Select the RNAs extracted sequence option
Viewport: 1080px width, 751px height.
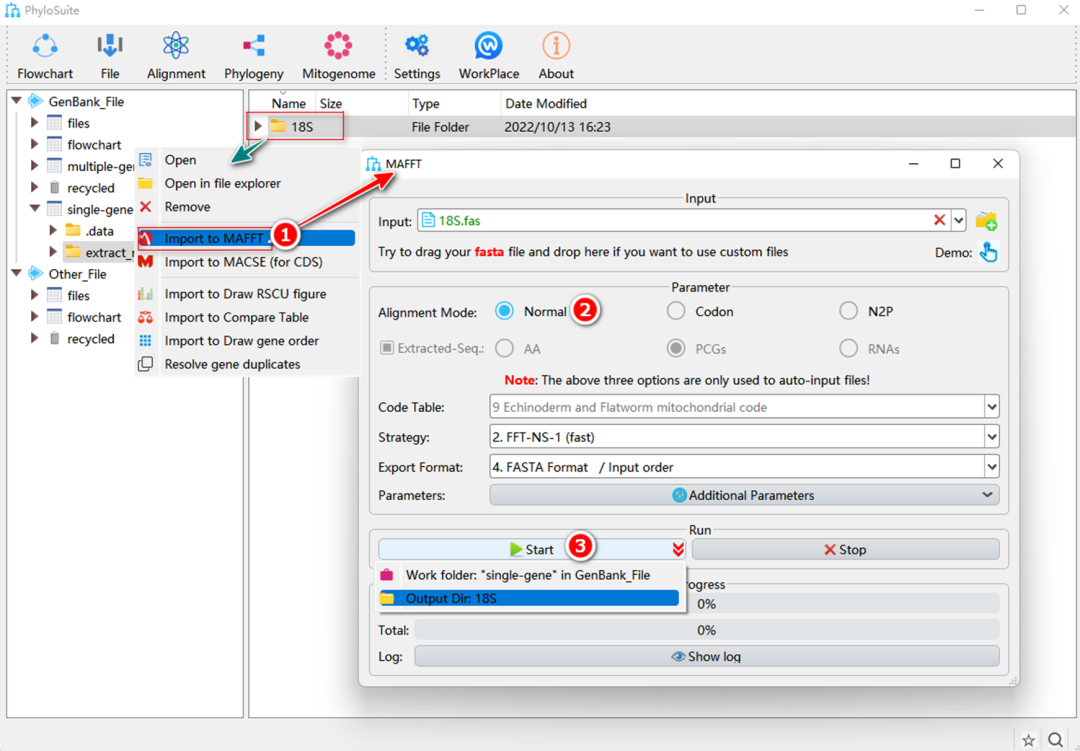tap(848, 349)
